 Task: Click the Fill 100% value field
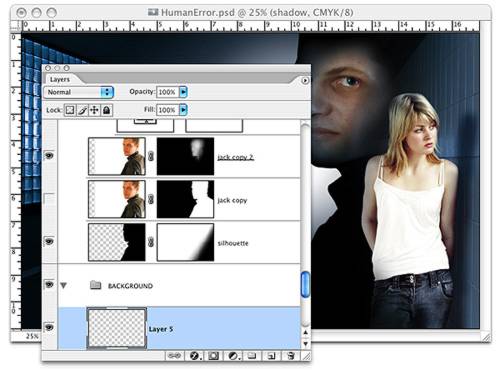168,110
